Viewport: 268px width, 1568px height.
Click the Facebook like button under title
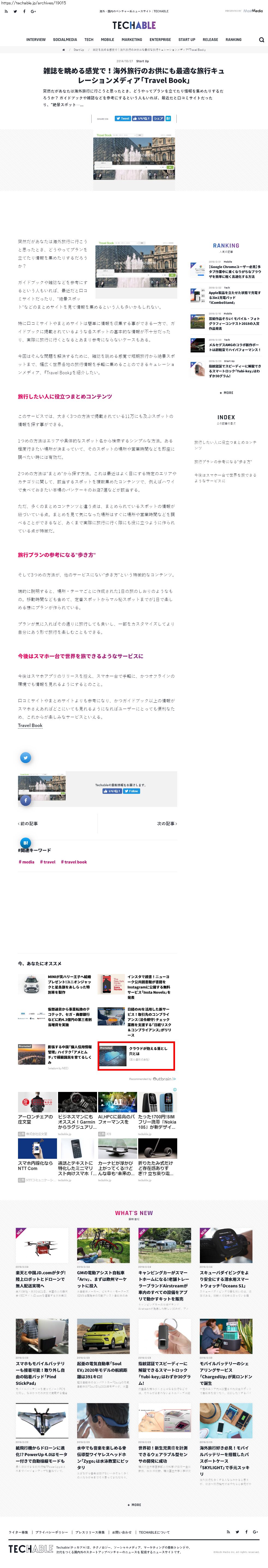(x=141, y=119)
